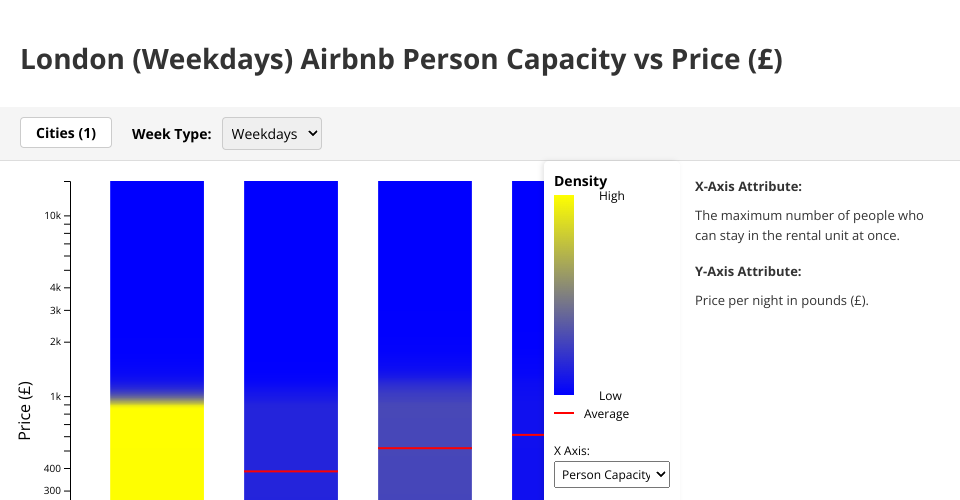
Task: Open the Cities (1) selector
Action: [66, 133]
